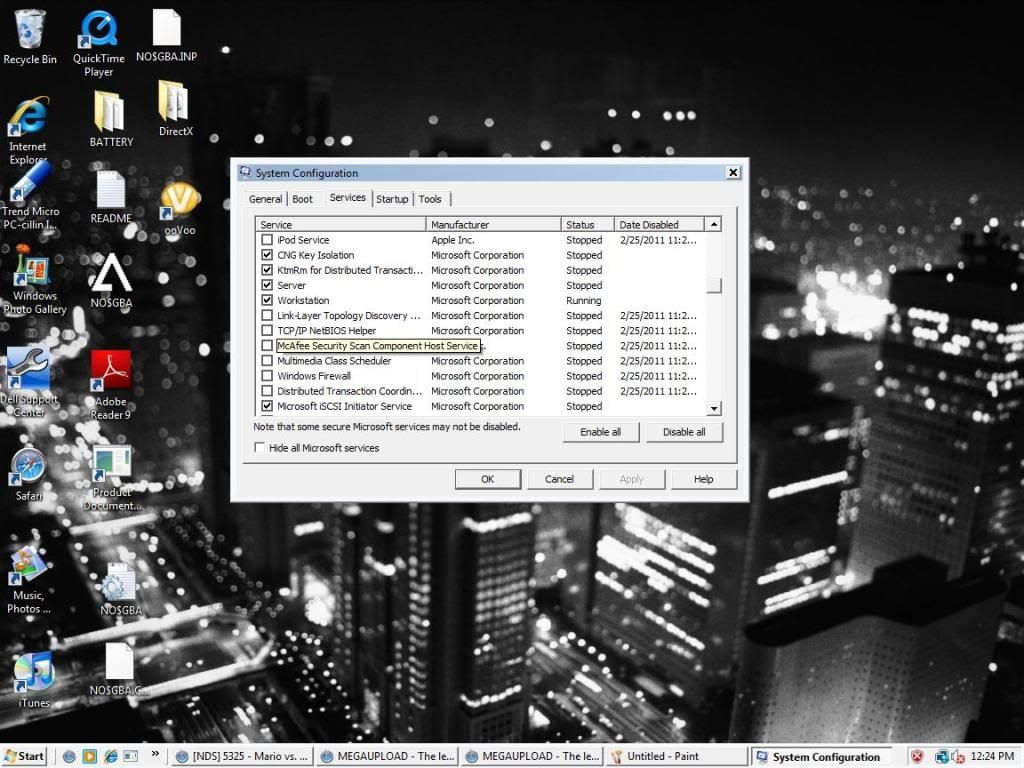Click the taskbar clock showing 12:24 PM
The image size is (1024, 768).
click(x=992, y=756)
